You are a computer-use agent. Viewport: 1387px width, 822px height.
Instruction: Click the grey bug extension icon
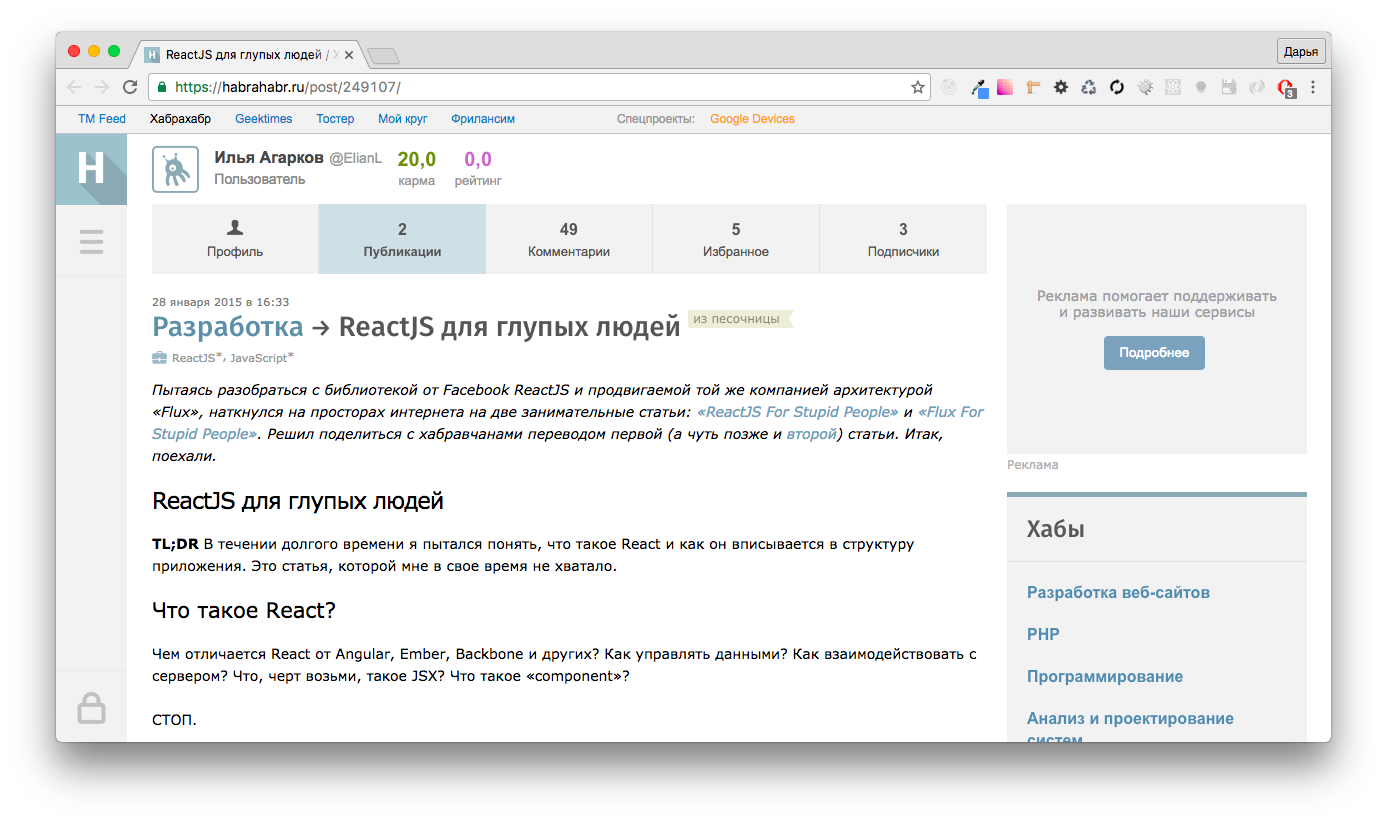[1145, 87]
